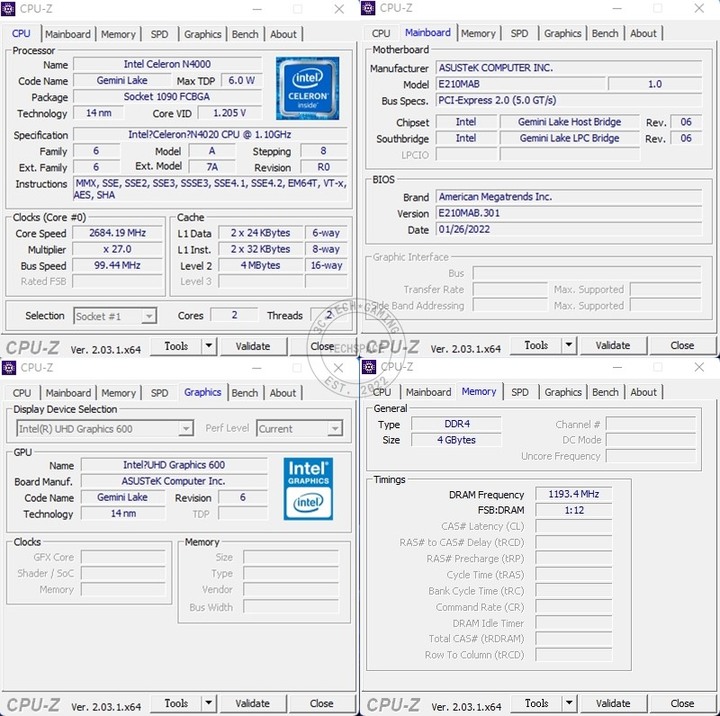
Task: Click the Gemini Lake Host Bridge field
Action: (x=570, y=122)
